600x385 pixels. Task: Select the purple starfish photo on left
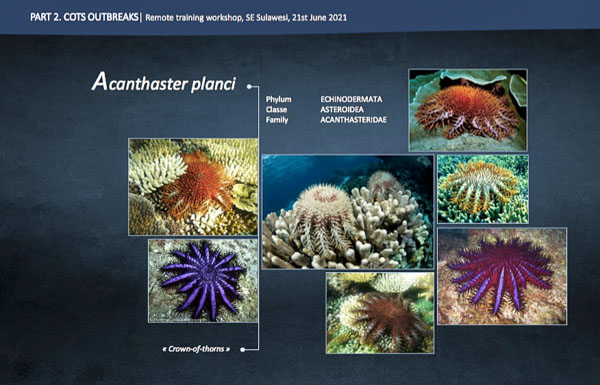point(203,281)
